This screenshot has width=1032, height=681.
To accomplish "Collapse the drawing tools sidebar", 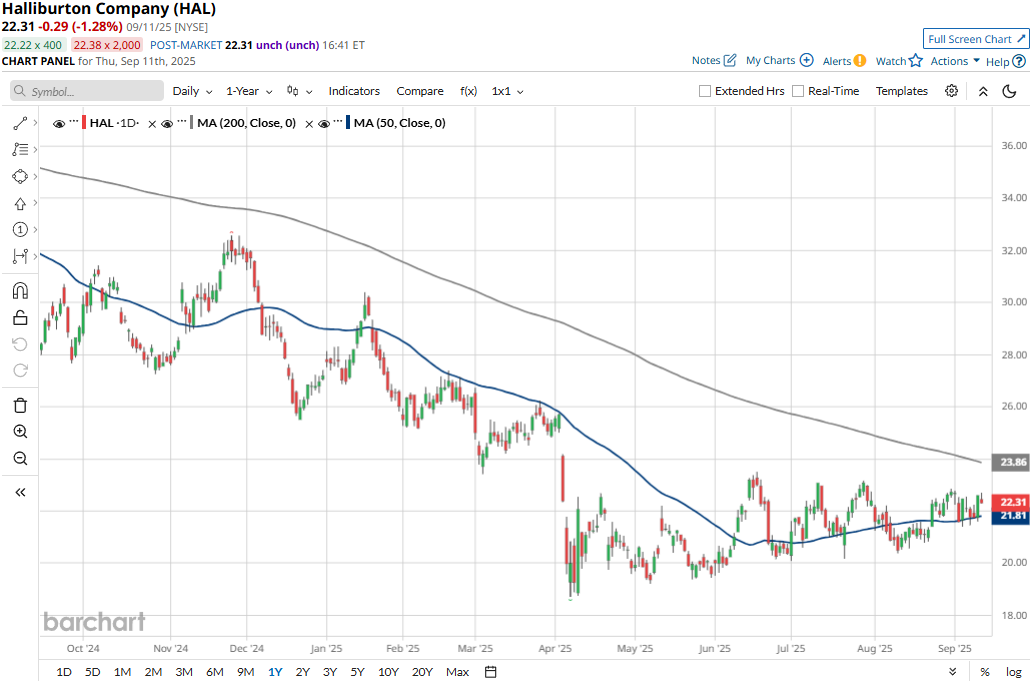I will pyautogui.click(x=20, y=492).
